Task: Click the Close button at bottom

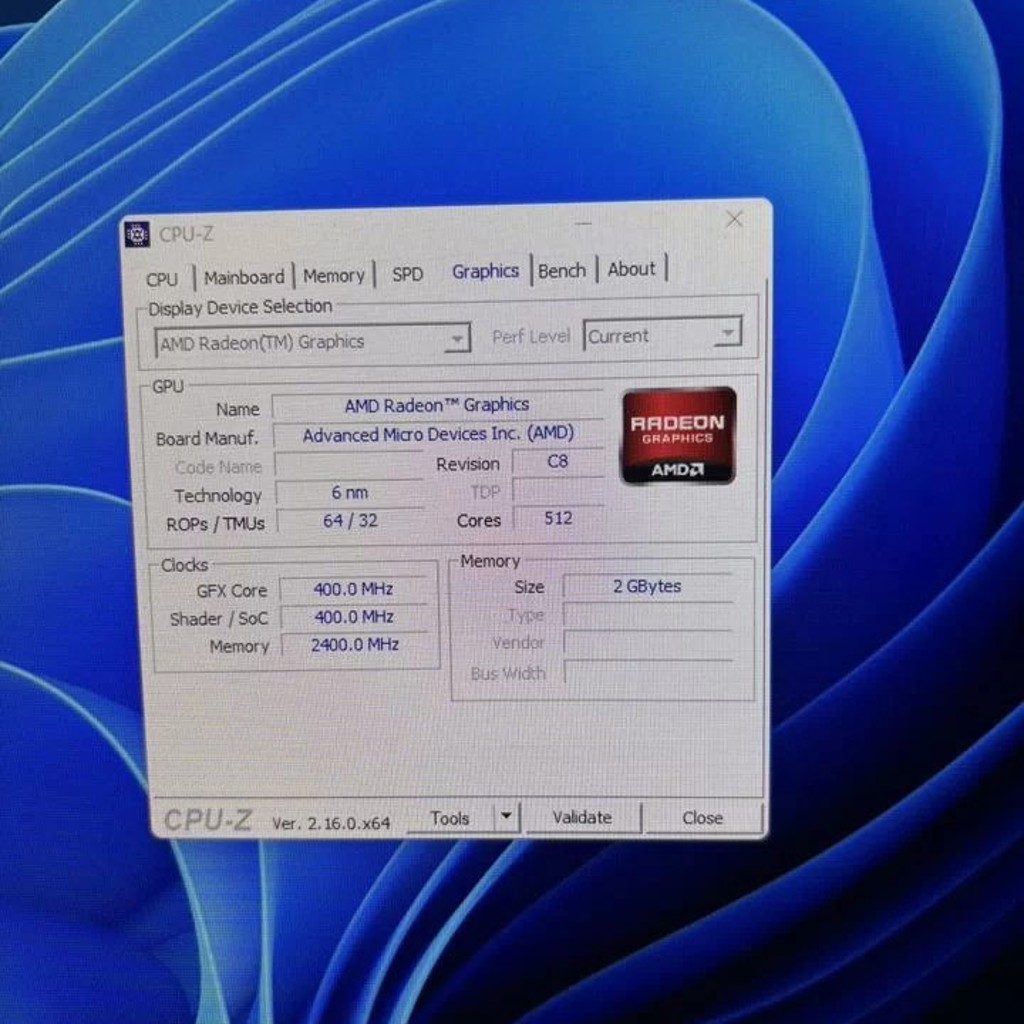Action: [x=703, y=818]
